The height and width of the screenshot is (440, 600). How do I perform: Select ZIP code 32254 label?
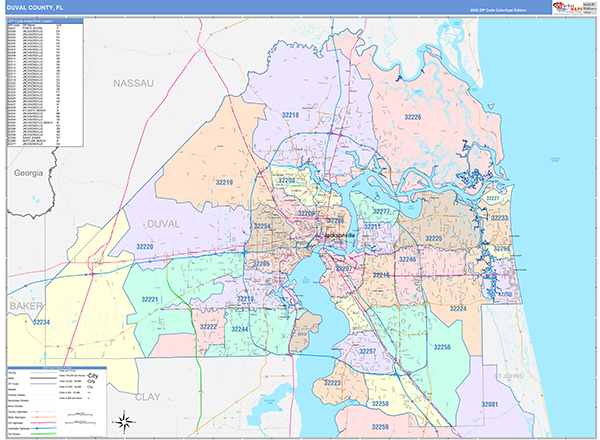[262, 226]
